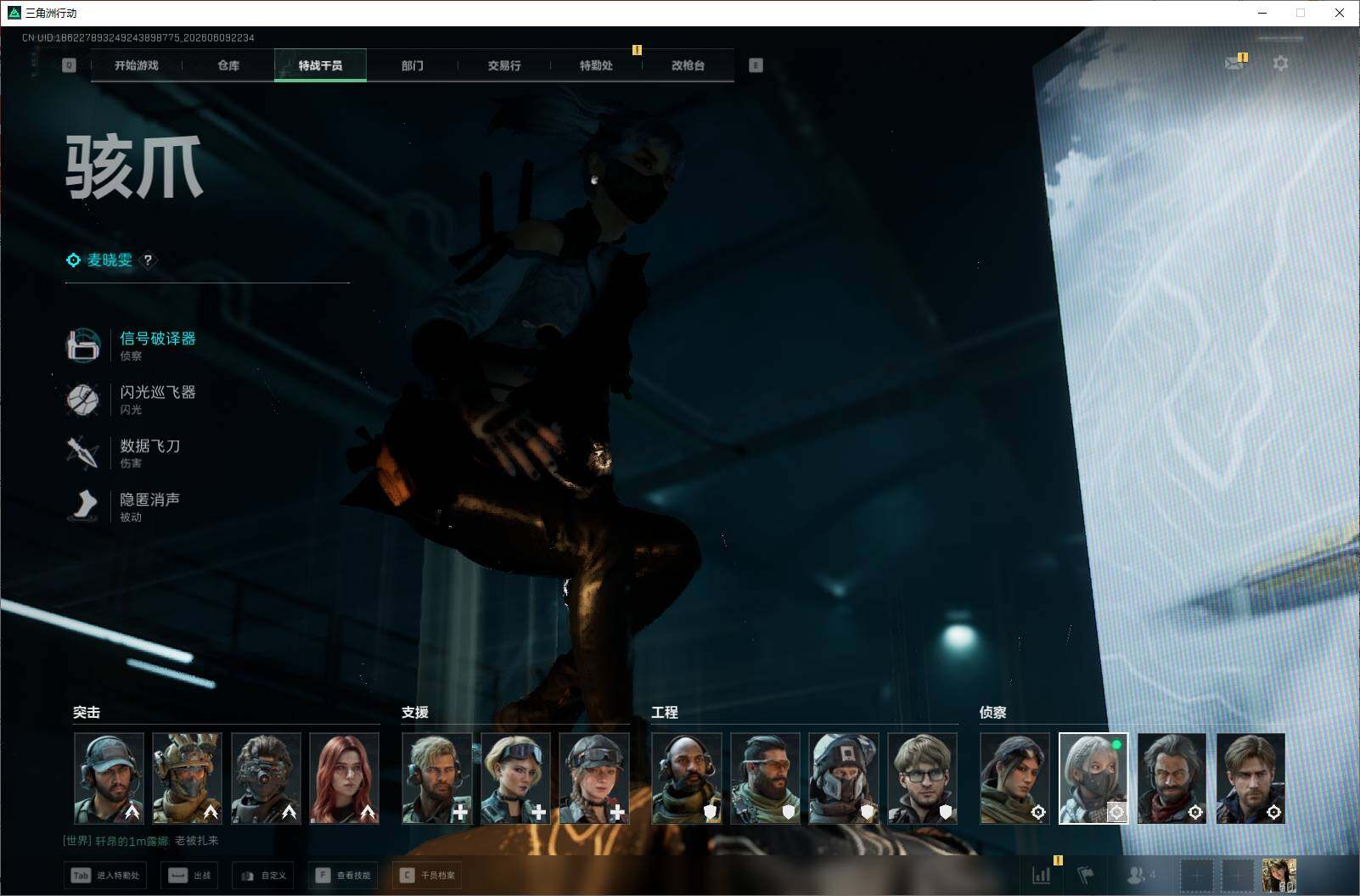Choose gray-bearded recon operator with red scarf
The width and height of the screenshot is (1360, 896).
tap(1172, 779)
